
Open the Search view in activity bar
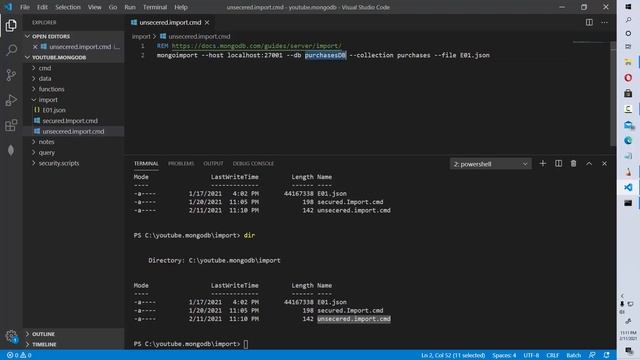(11, 50)
